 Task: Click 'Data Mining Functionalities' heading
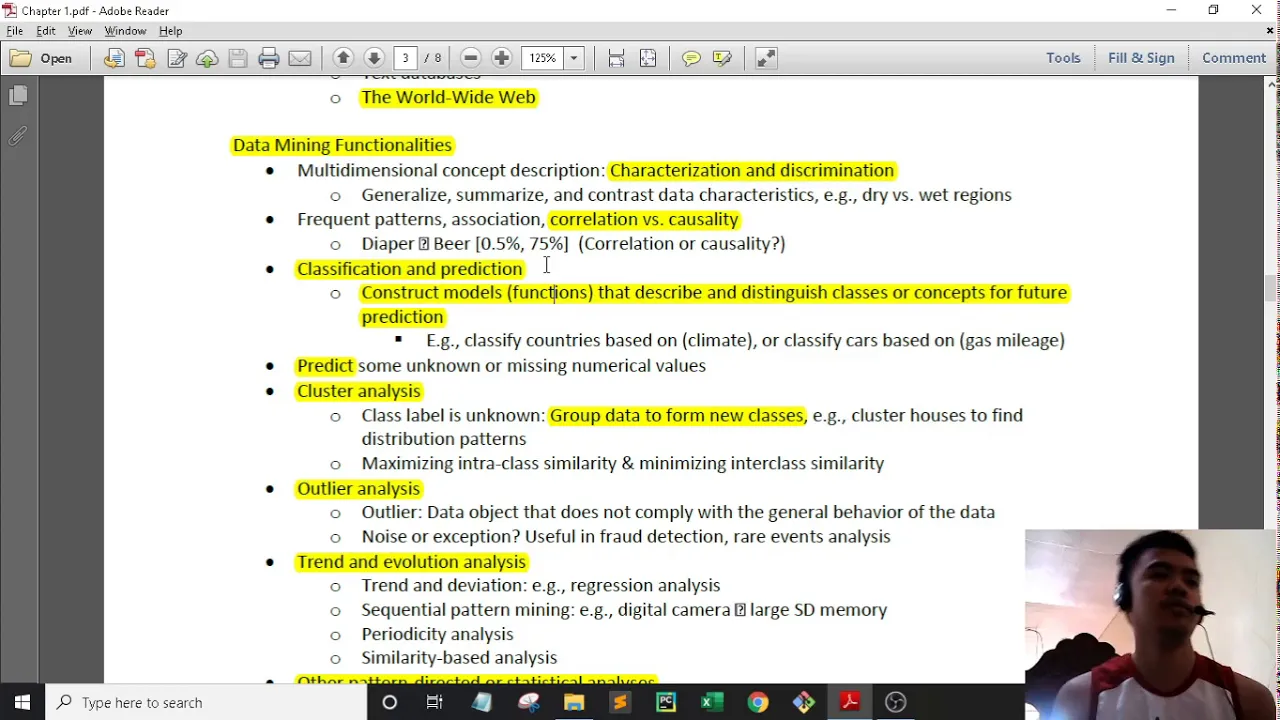[x=342, y=145]
